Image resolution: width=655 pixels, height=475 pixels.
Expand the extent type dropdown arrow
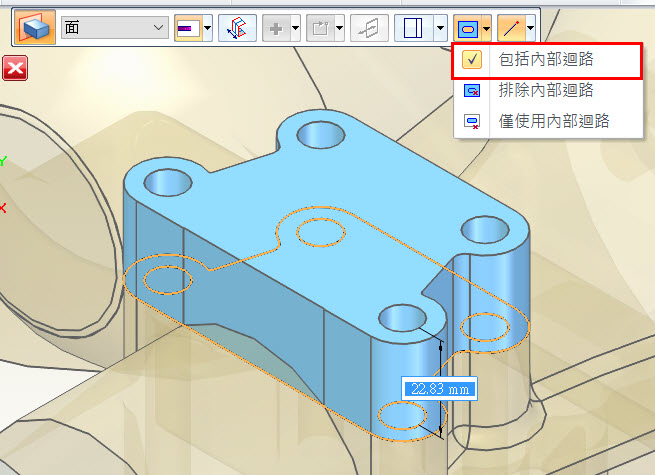pyautogui.click(x=208, y=28)
